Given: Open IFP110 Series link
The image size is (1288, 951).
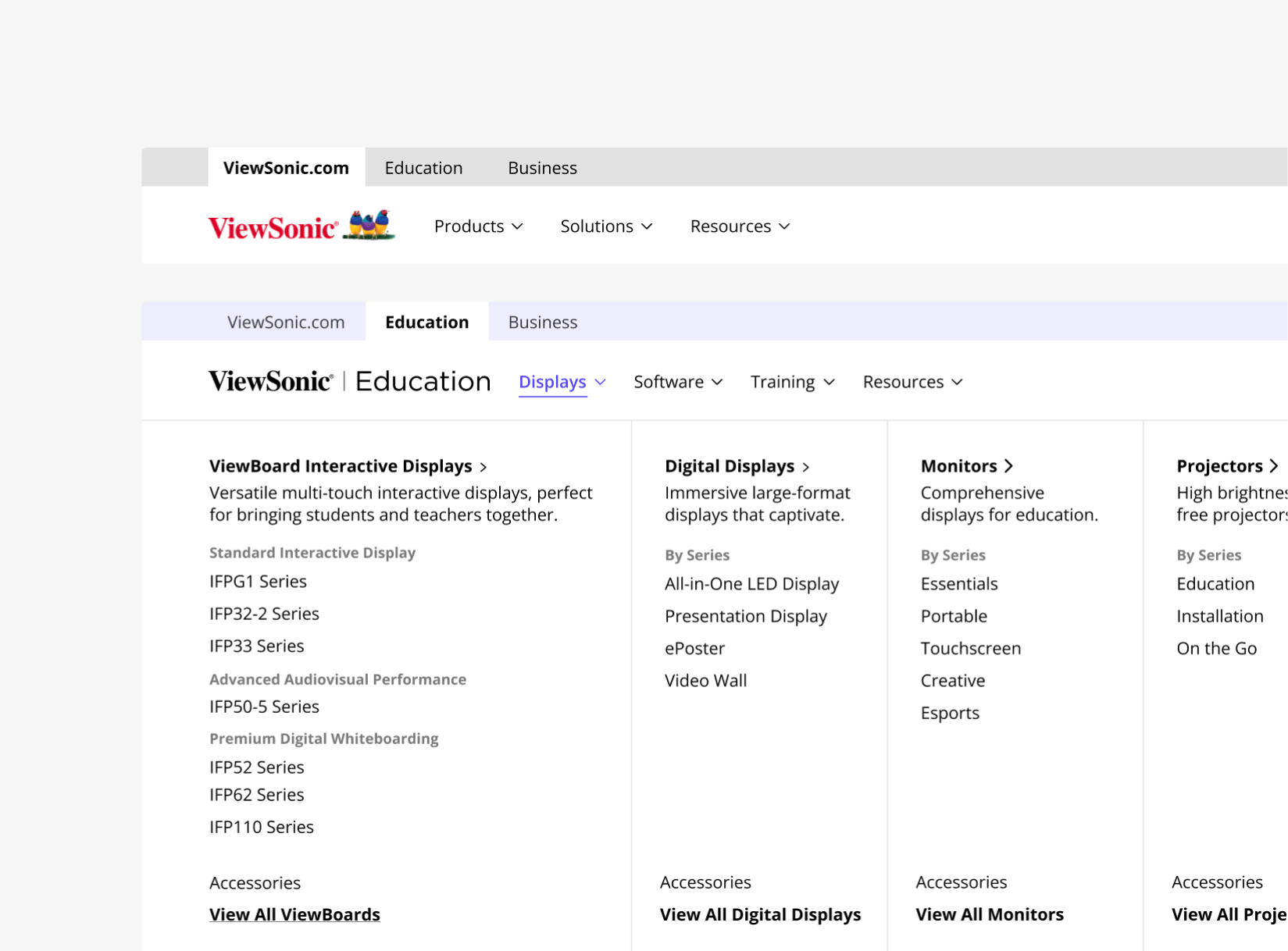Looking at the screenshot, I should [x=262, y=827].
